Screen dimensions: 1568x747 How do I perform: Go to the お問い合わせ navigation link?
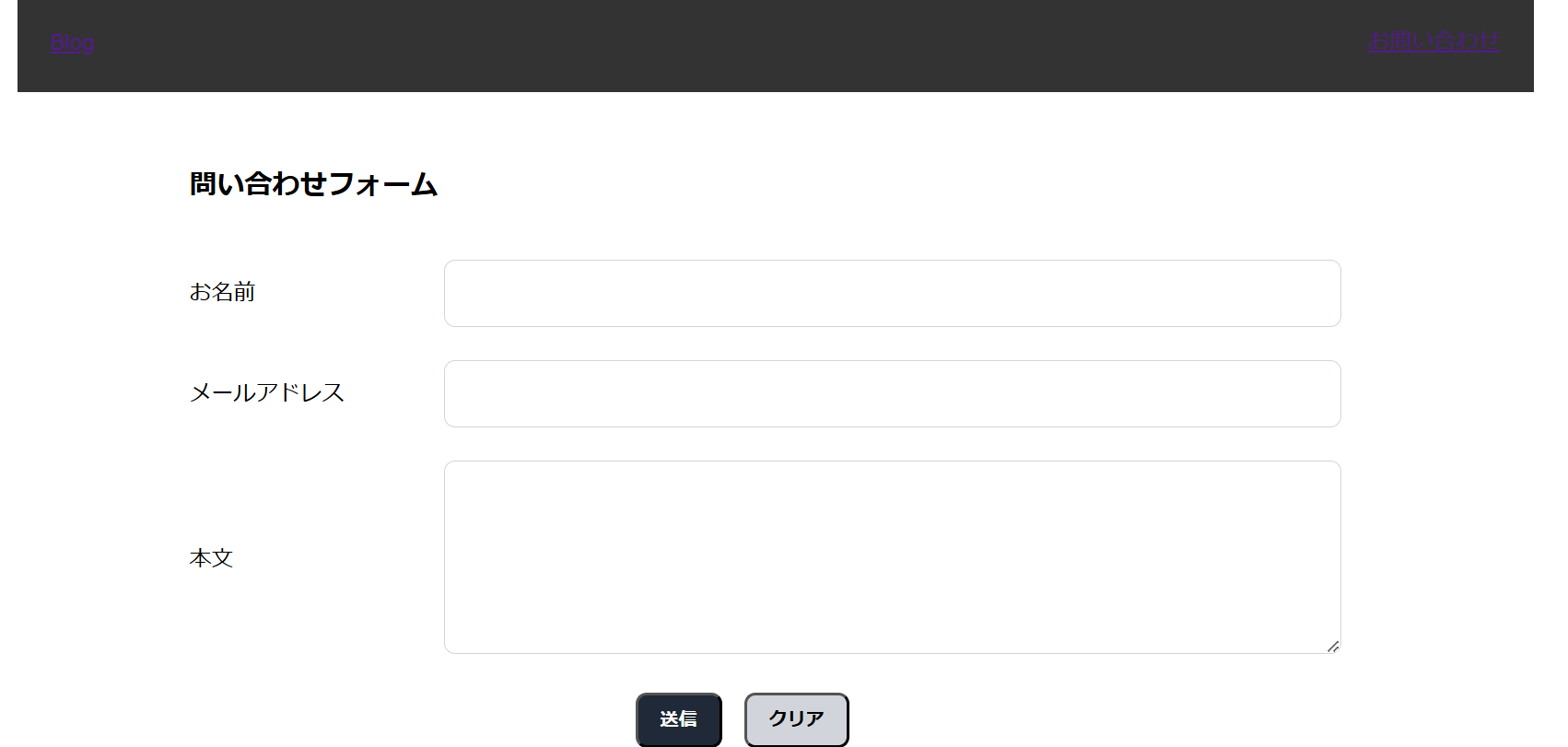[x=1433, y=41]
